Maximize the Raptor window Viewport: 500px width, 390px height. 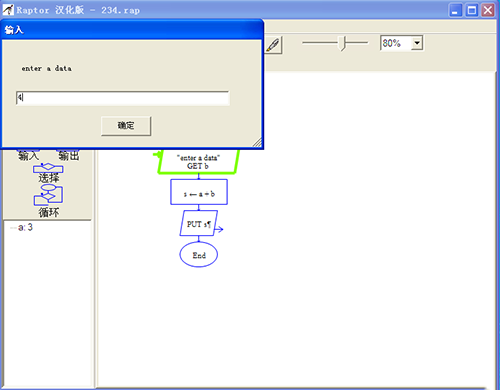[x=471, y=10]
